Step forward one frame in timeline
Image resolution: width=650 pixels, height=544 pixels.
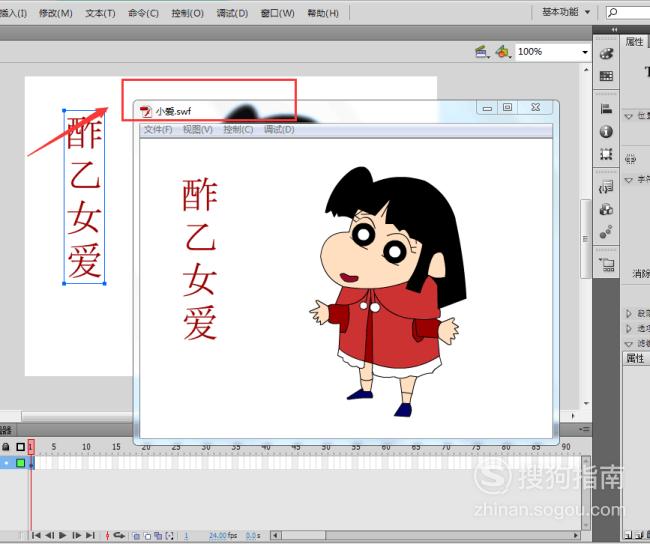(x=76, y=535)
